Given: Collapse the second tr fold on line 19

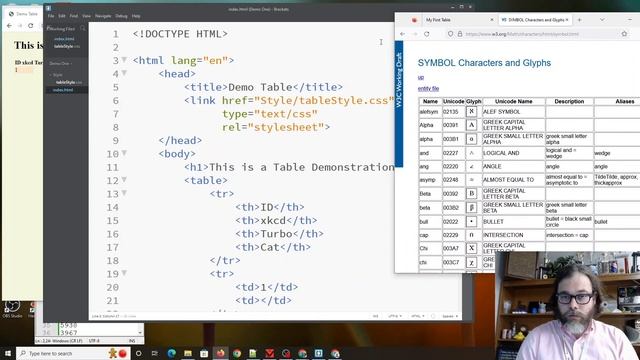Looking at the screenshot, I should tap(124, 273).
